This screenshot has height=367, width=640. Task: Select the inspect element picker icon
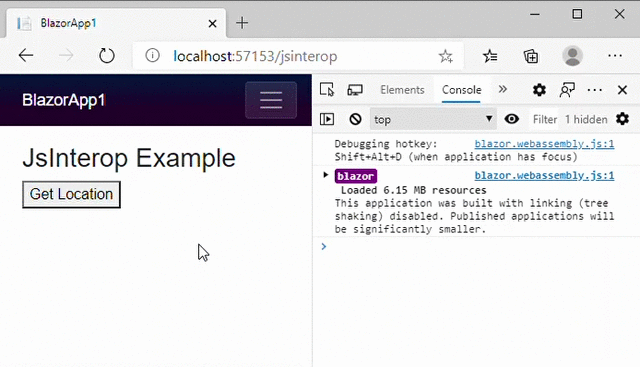tap(327, 89)
